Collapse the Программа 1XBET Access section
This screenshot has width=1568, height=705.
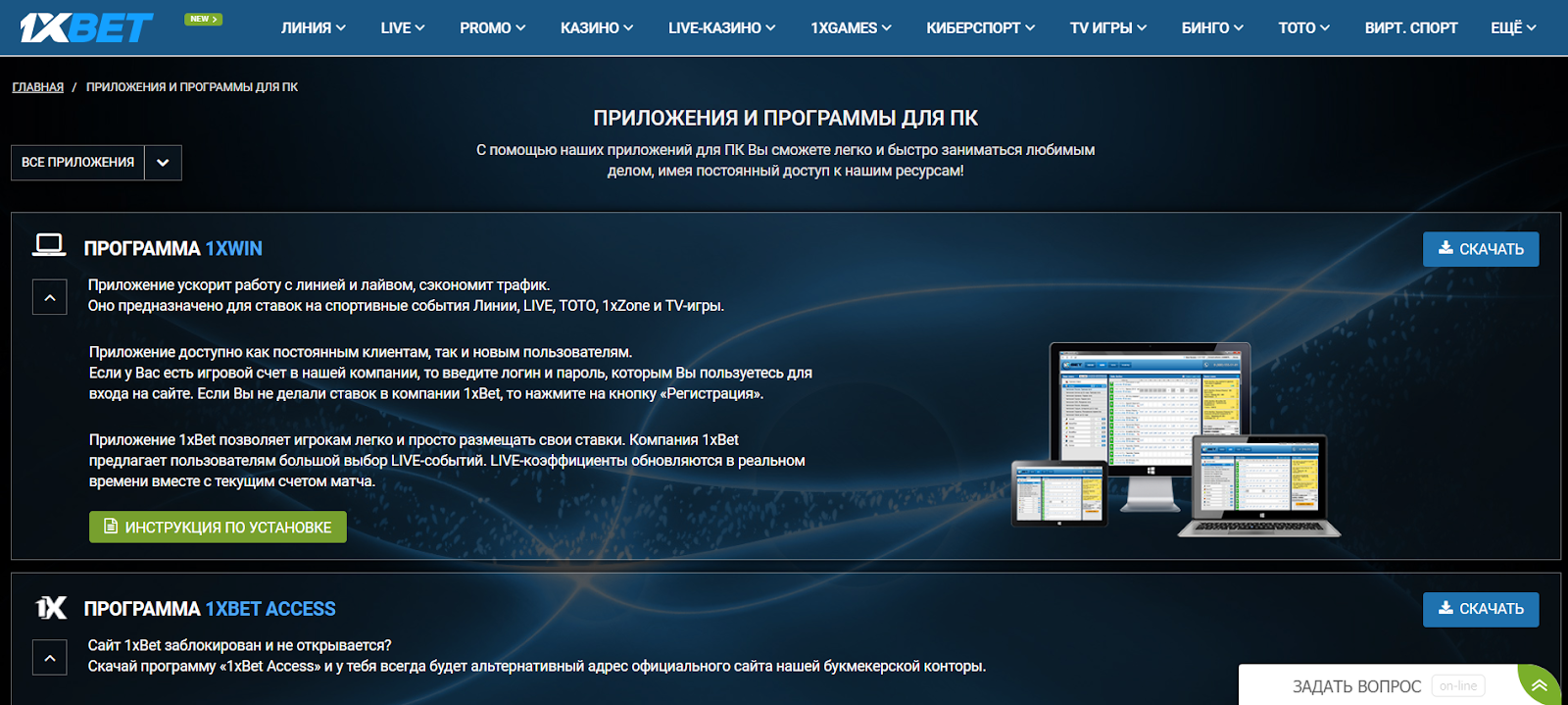[x=50, y=658]
